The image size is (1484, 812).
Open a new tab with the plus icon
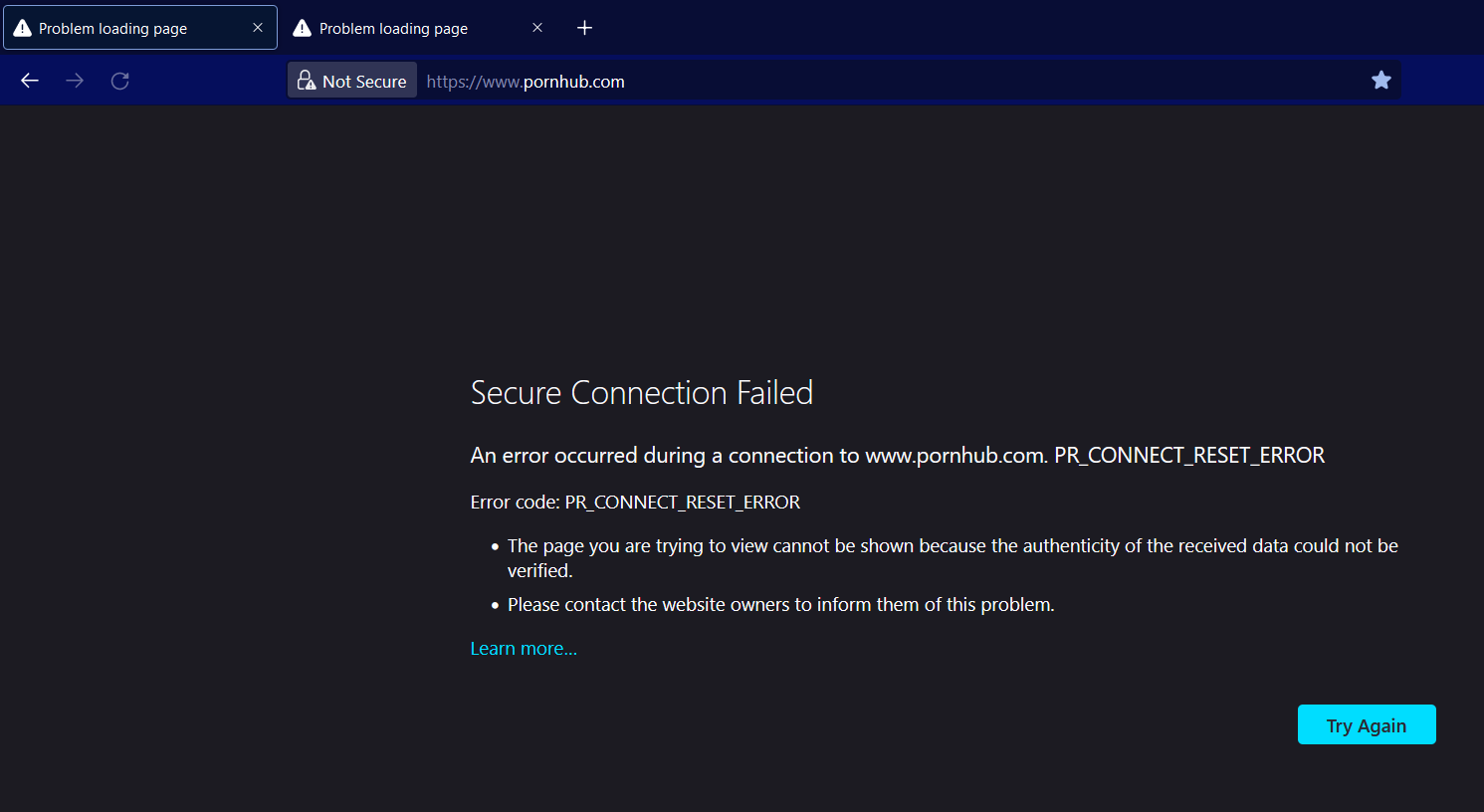pos(584,28)
